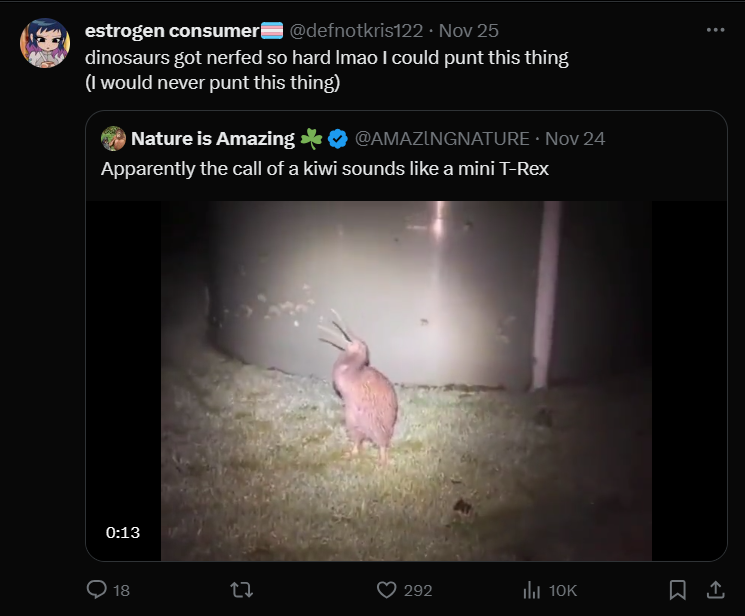Open the share tweet icon
This screenshot has height=616, width=745.
click(x=715, y=590)
